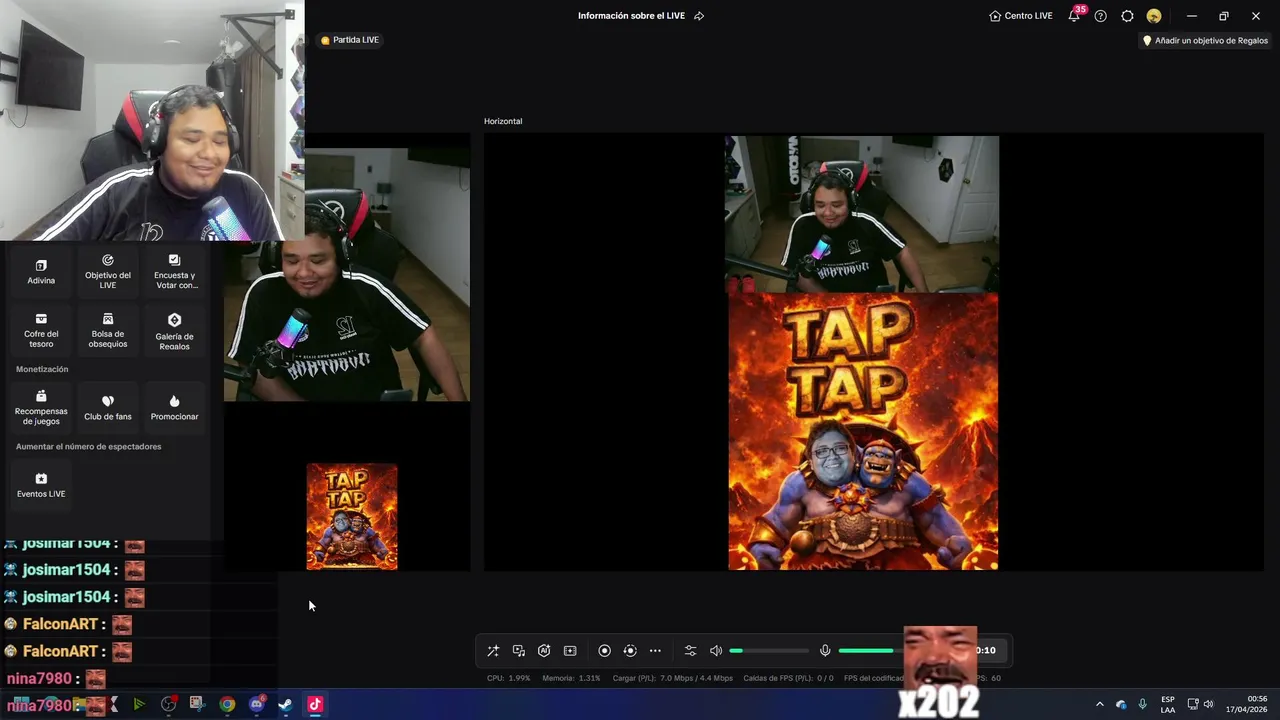Open the three-dots more options

coord(655,651)
